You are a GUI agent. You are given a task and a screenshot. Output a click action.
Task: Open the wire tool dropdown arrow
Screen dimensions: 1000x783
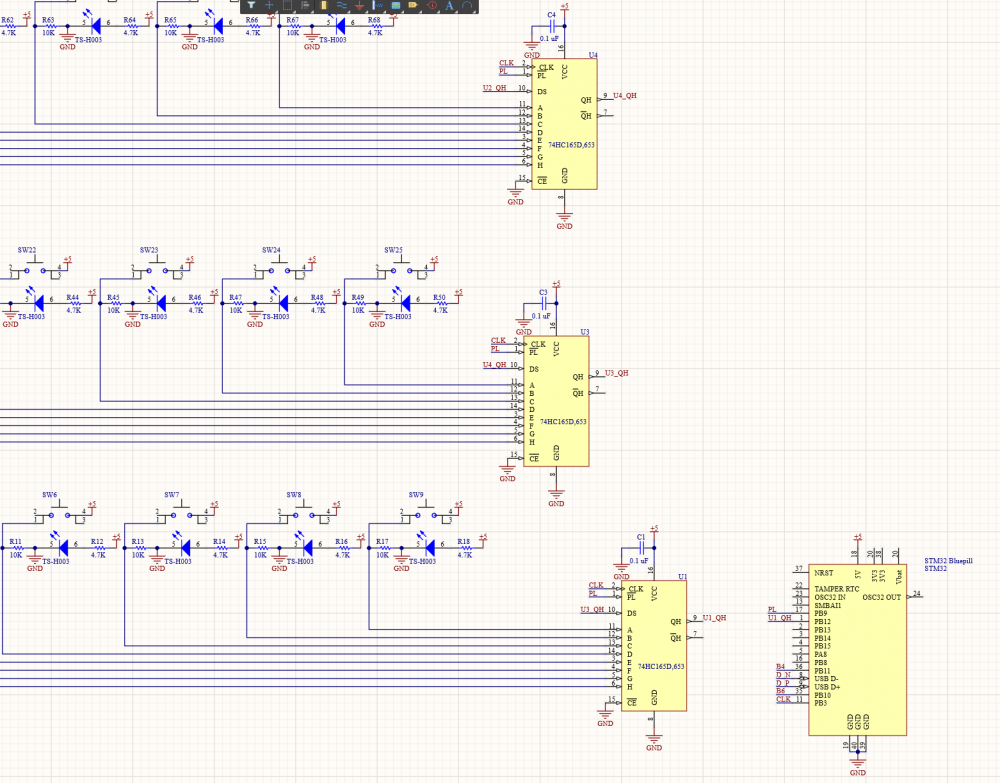pyautogui.click(x=349, y=13)
